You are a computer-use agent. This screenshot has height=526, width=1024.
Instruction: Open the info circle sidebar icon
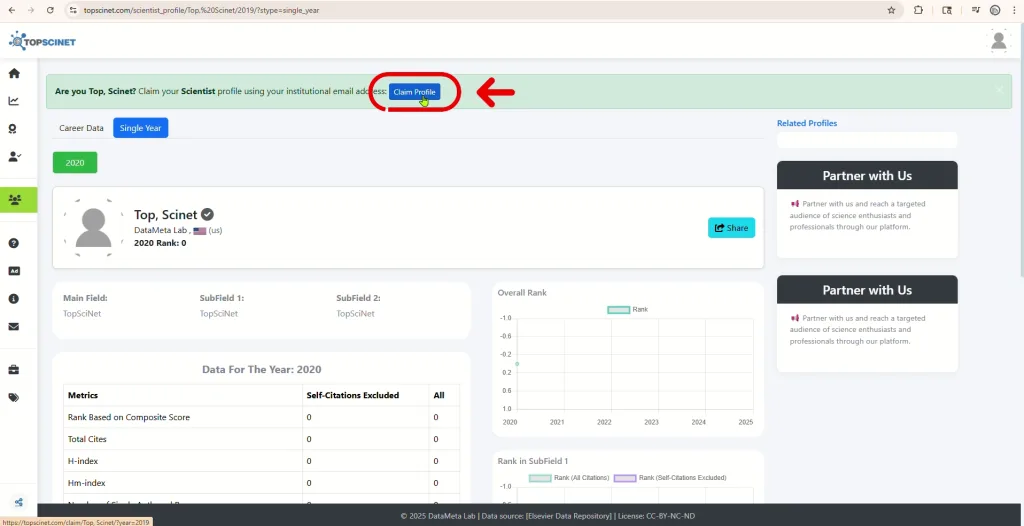14,299
